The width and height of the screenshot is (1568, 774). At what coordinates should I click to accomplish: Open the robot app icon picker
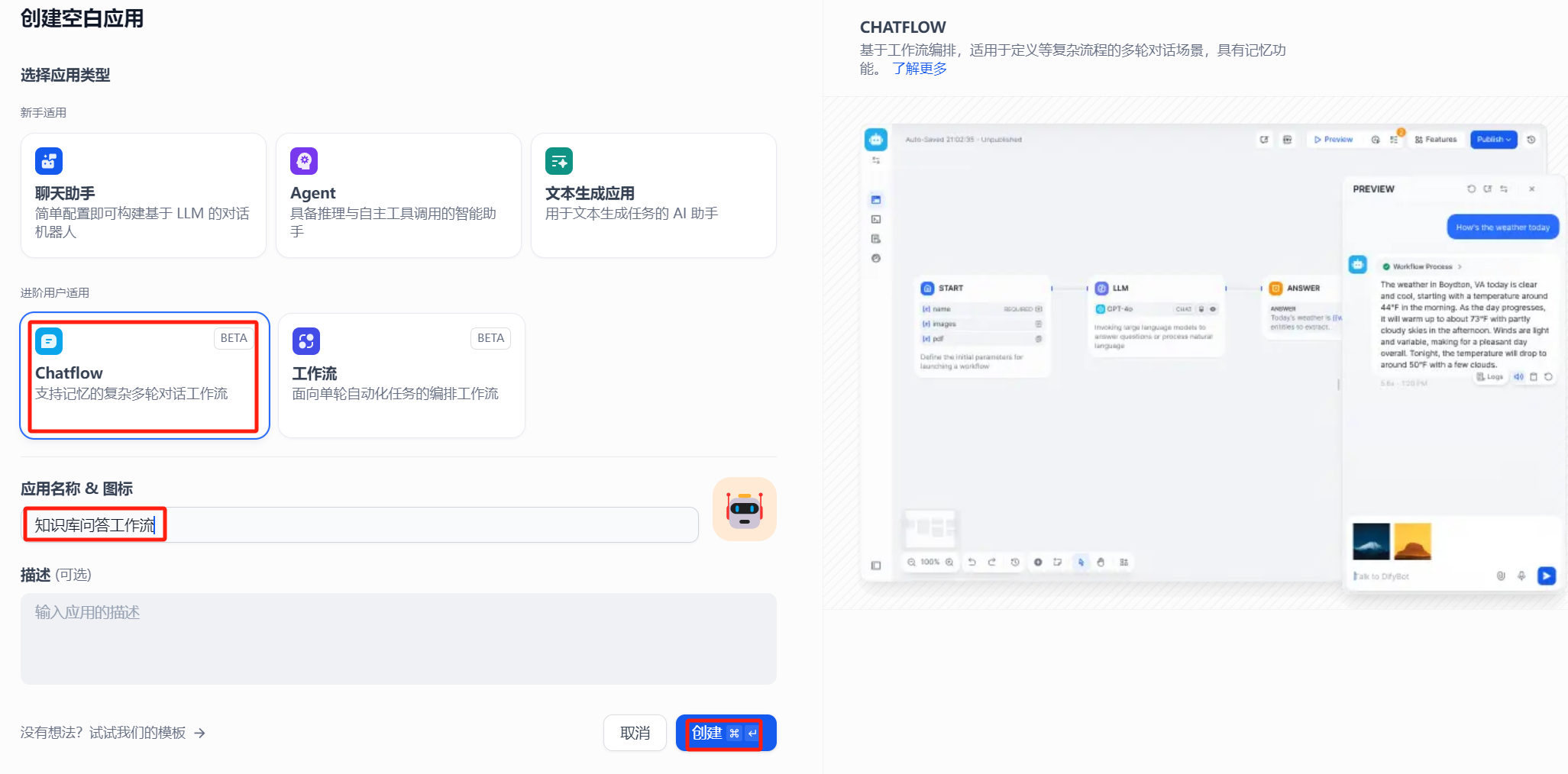[x=745, y=509]
